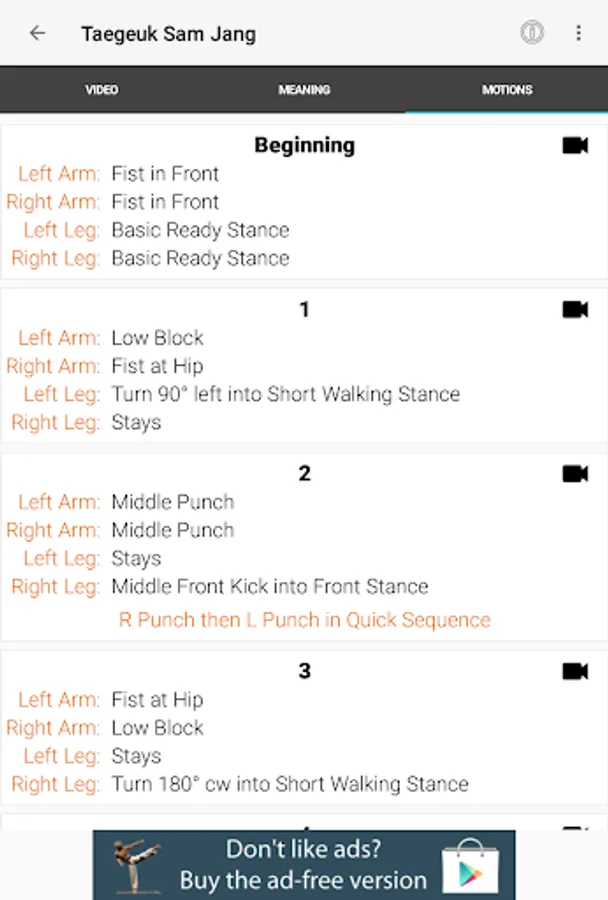The width and height of the screenshot is (608, 900).
Task: Tap 'Turn 180° cw into Short Walking Stance'
Action: 289,784
